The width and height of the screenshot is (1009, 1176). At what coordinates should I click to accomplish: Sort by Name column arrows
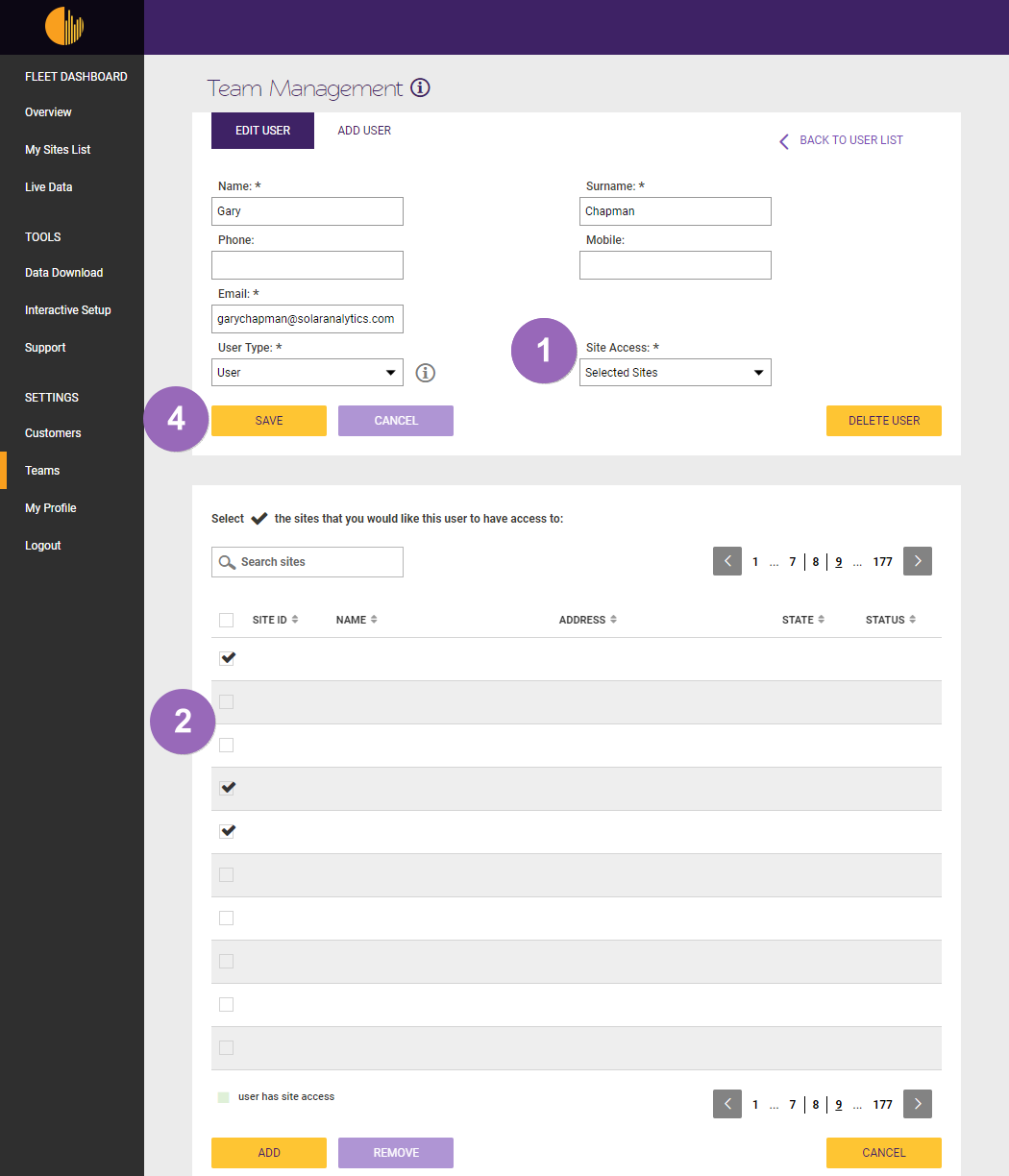pos(374,620)
